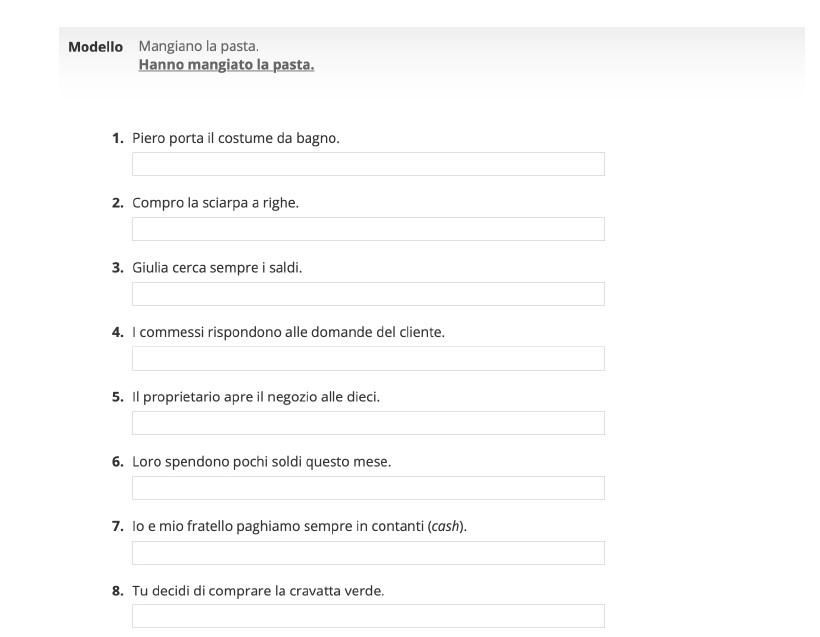Select the answer box for Giulia sentence
Screen dimensions: 820x637
368,294
